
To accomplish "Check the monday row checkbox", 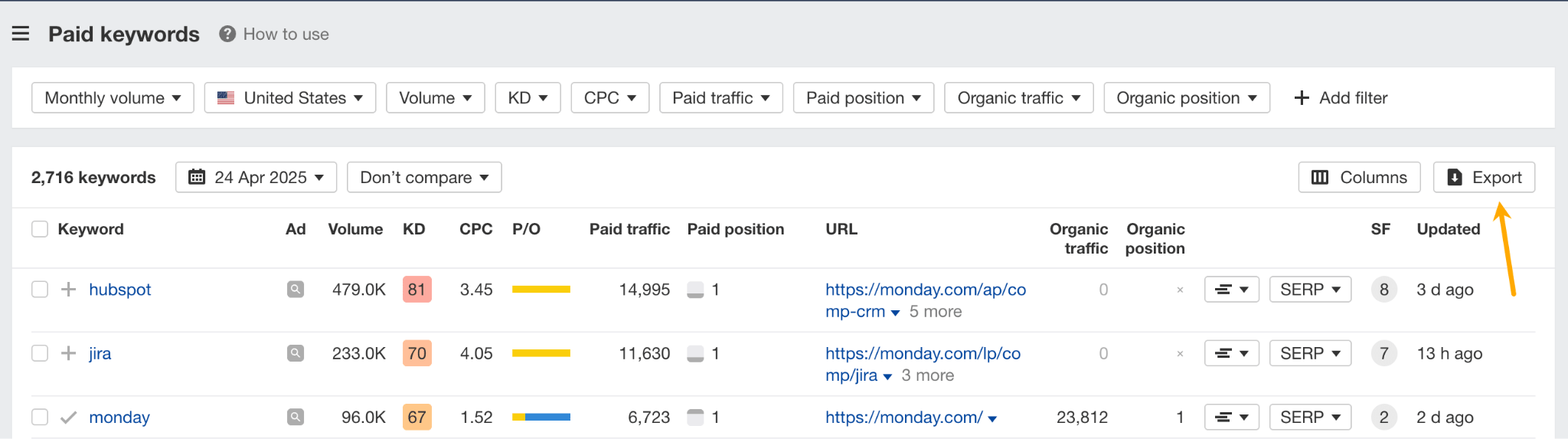I will tap(40, 417).
